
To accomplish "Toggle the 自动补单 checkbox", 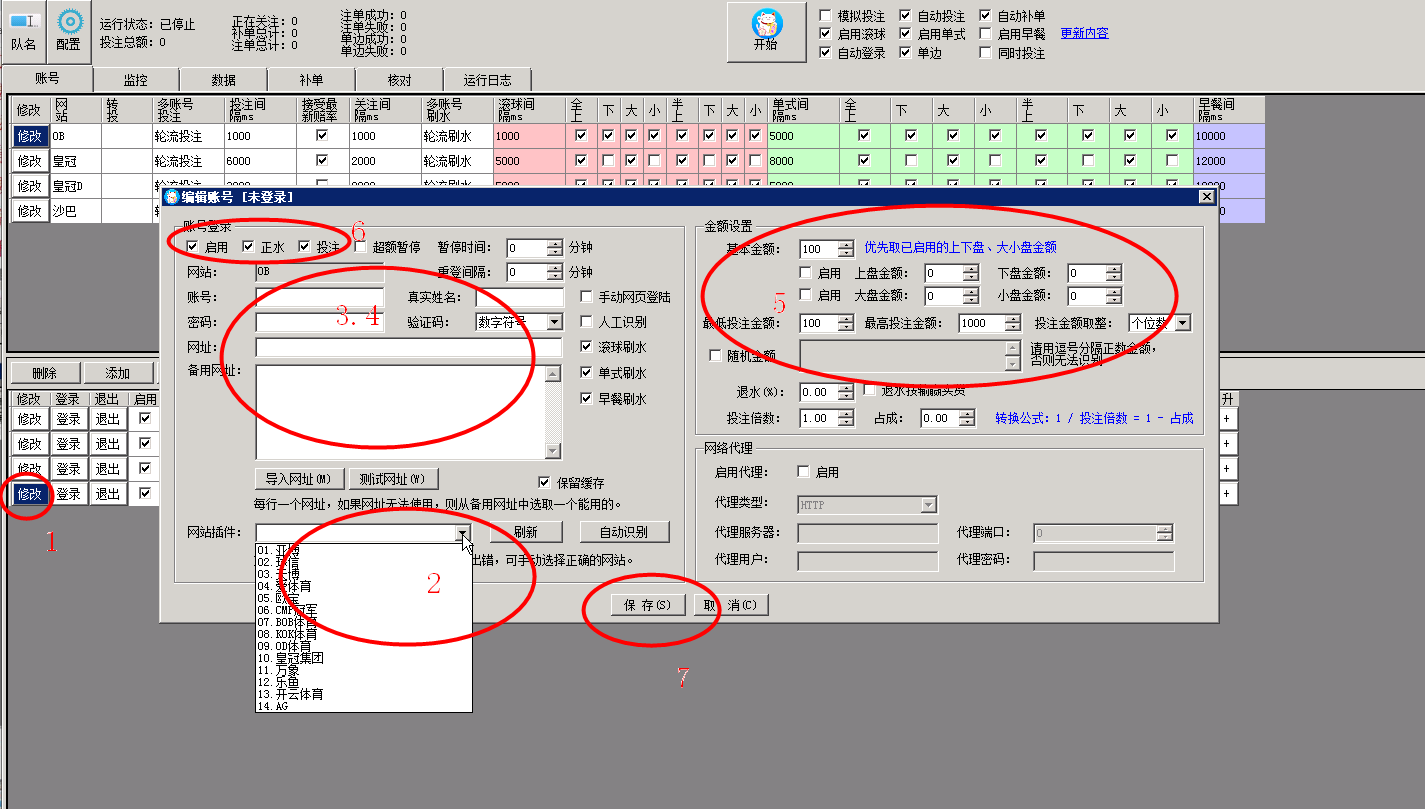I will pos(985,16).
